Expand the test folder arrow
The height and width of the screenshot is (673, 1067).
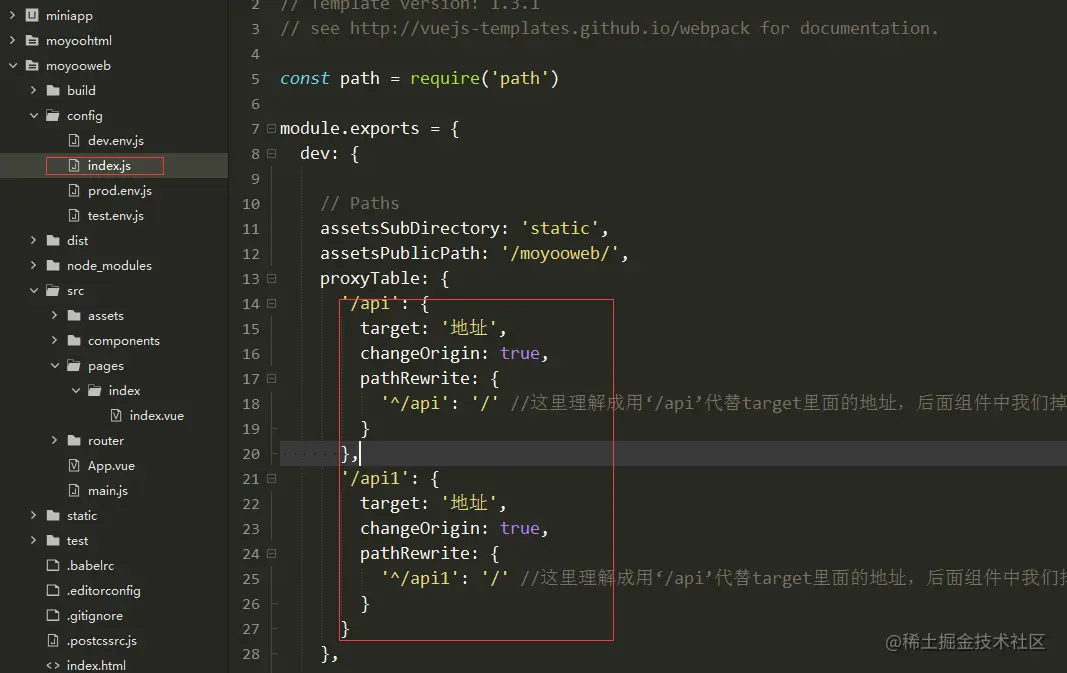[33, 540]
